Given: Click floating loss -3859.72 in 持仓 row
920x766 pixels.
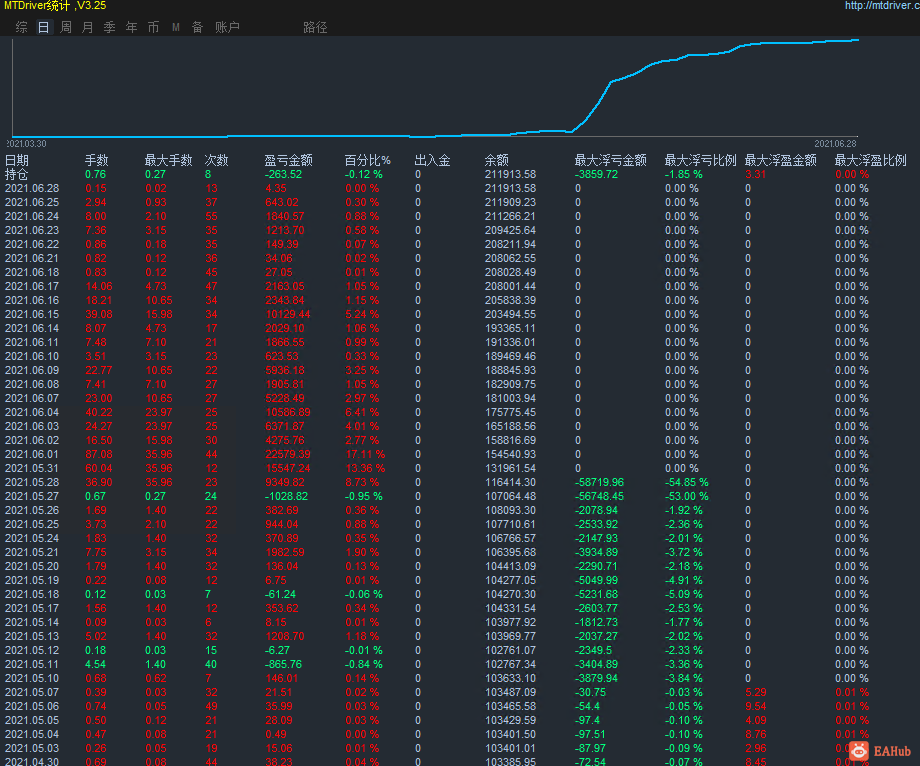Looking at the screenshot, I should [597, 174].
